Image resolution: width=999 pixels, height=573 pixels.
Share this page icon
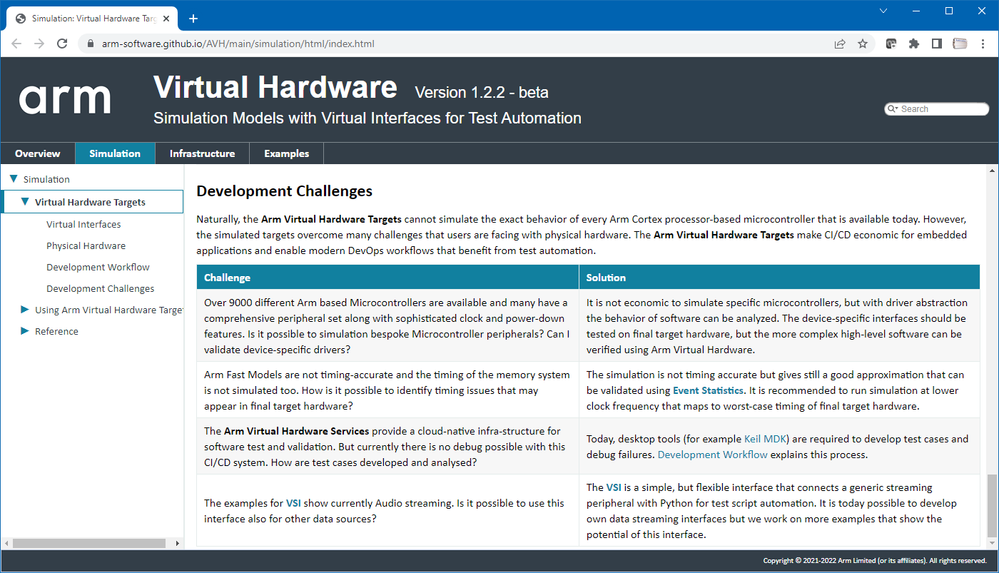[x=840, y=43]
